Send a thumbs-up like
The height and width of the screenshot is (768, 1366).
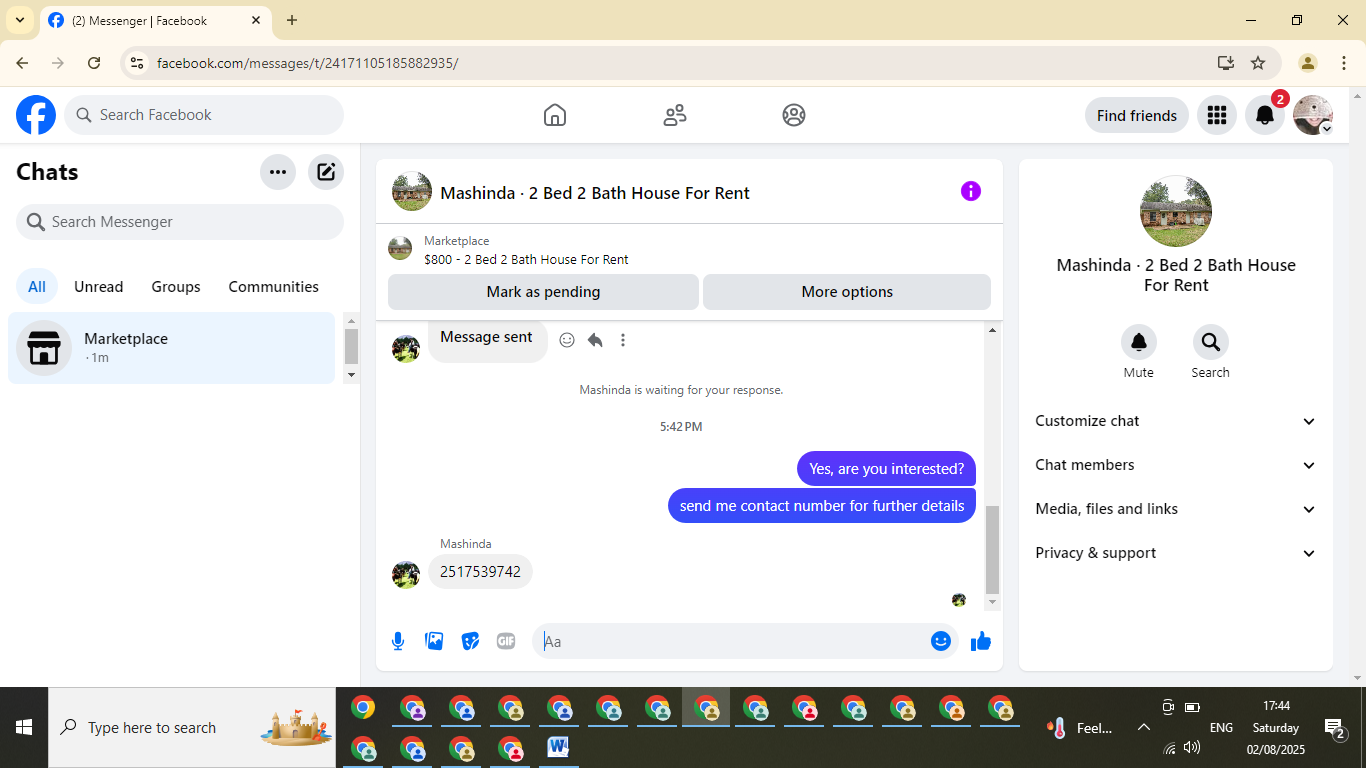(x=981, y=641)
